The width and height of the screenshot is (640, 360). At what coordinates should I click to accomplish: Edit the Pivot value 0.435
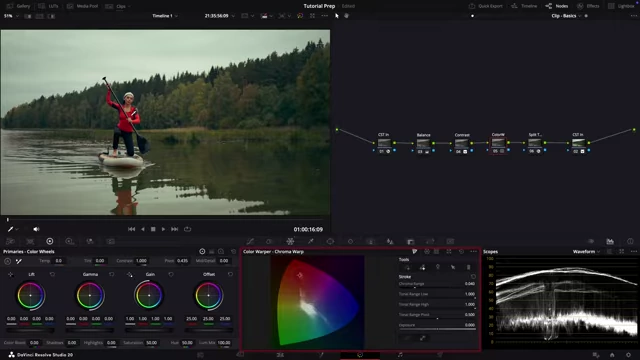(182, 261)
